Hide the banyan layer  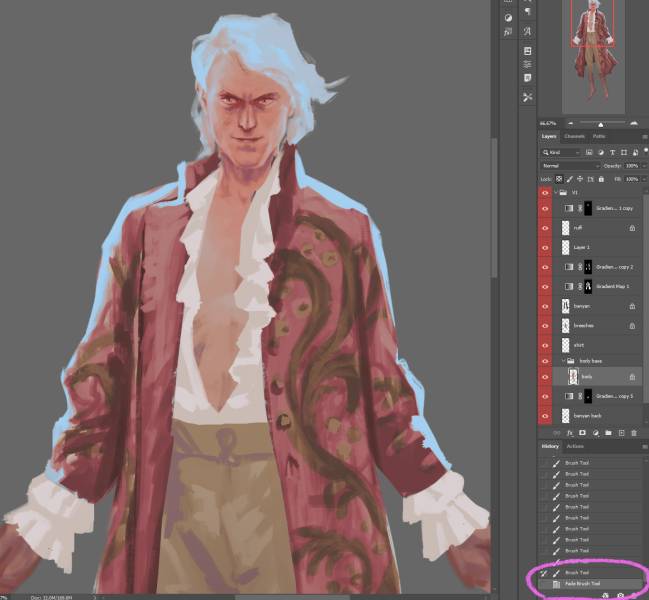click(x=545, y=306)
